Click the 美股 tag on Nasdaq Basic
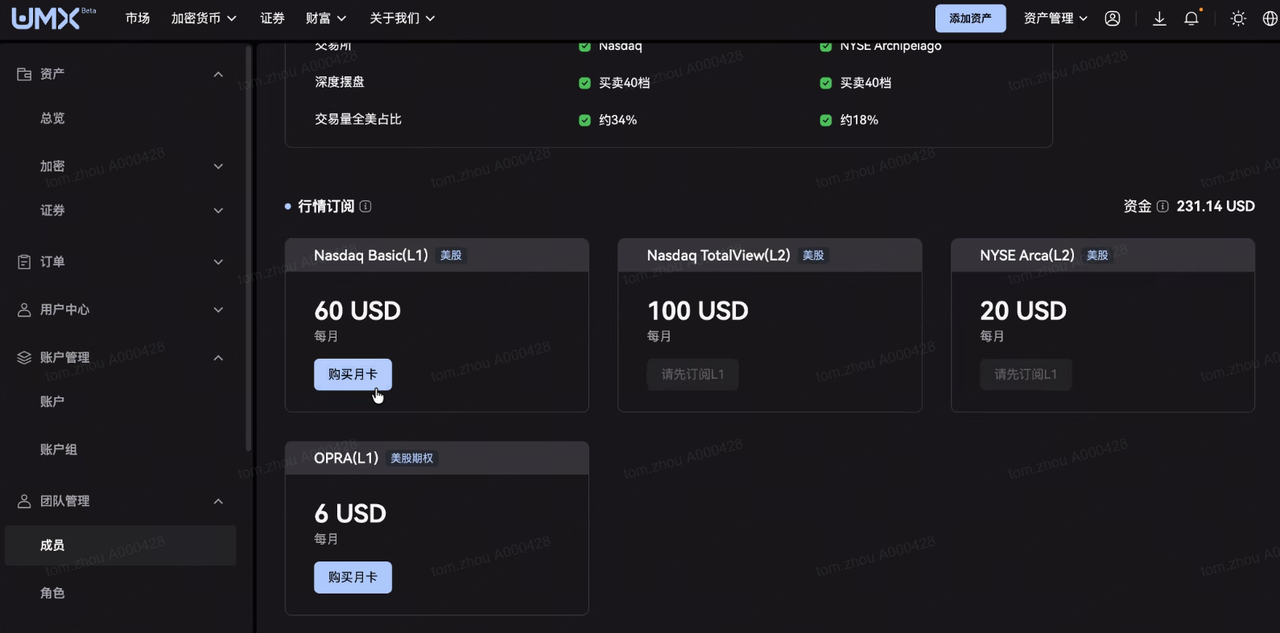 [x=451, y=255]
